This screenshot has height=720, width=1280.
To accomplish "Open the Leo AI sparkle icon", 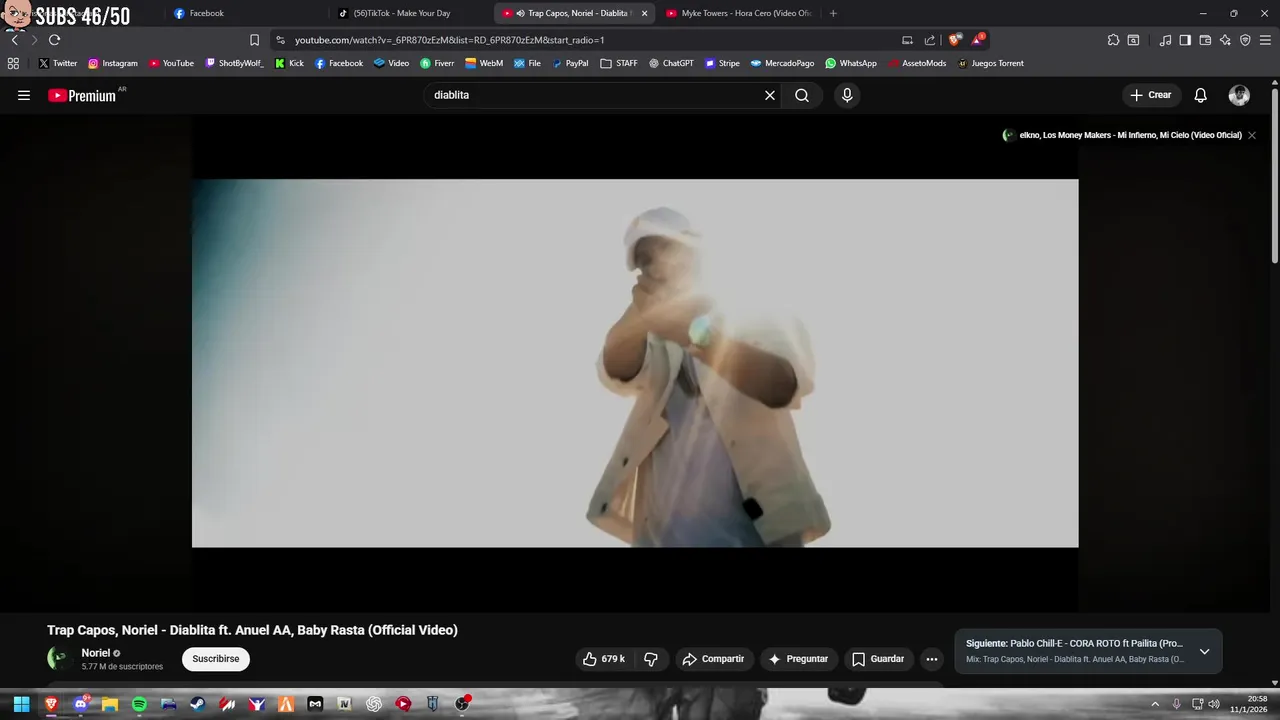I will (x=1225, y=40).
